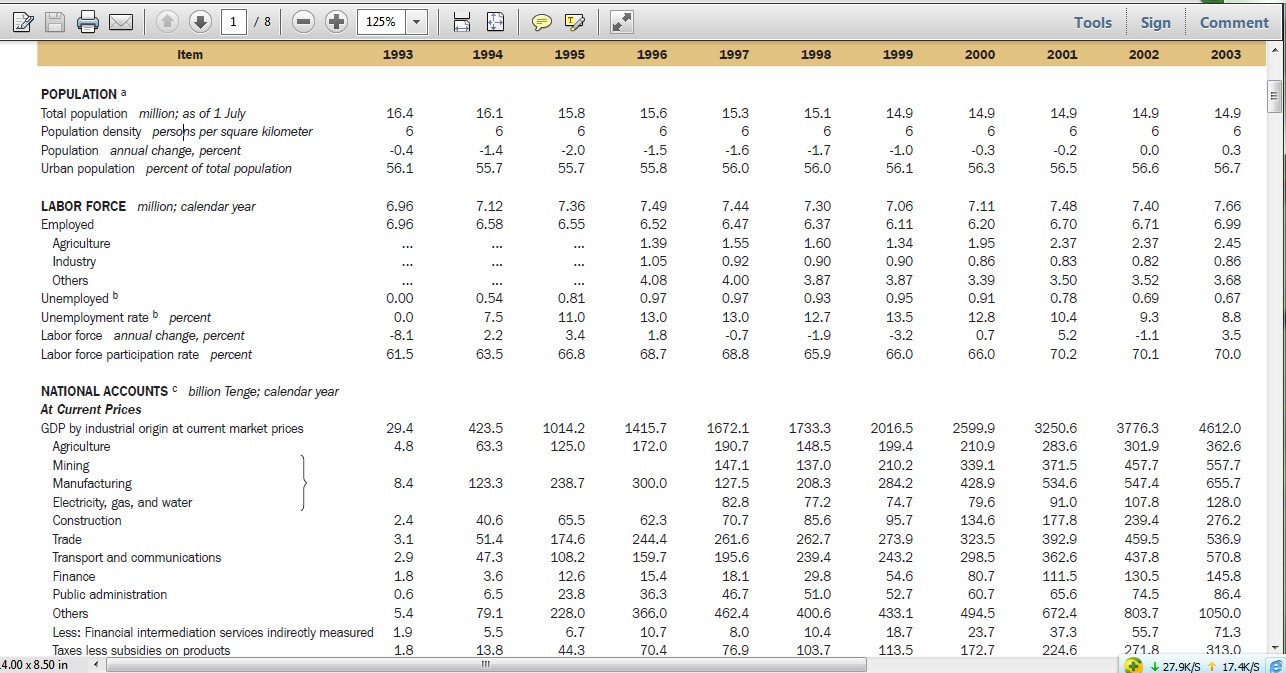This screenshot has width=1286, height=673.
Task: Go to the next page arrow
Action: [201, 21]
